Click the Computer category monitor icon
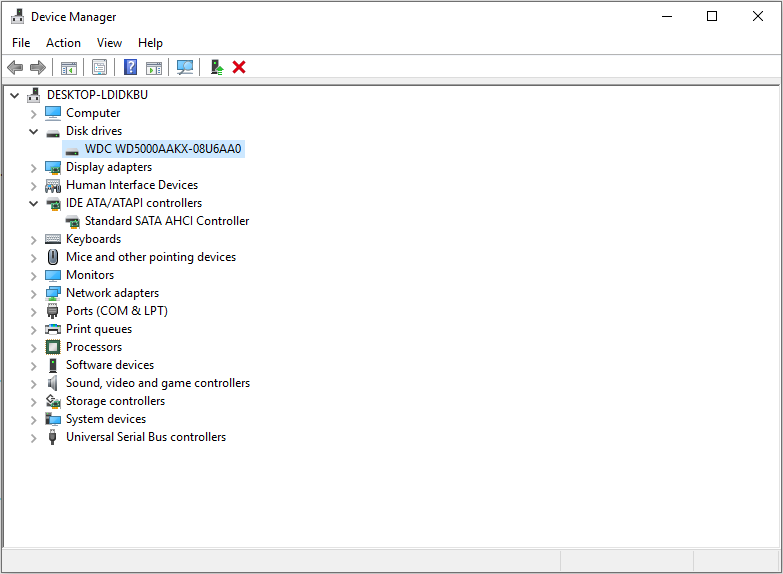 (53, 113)
